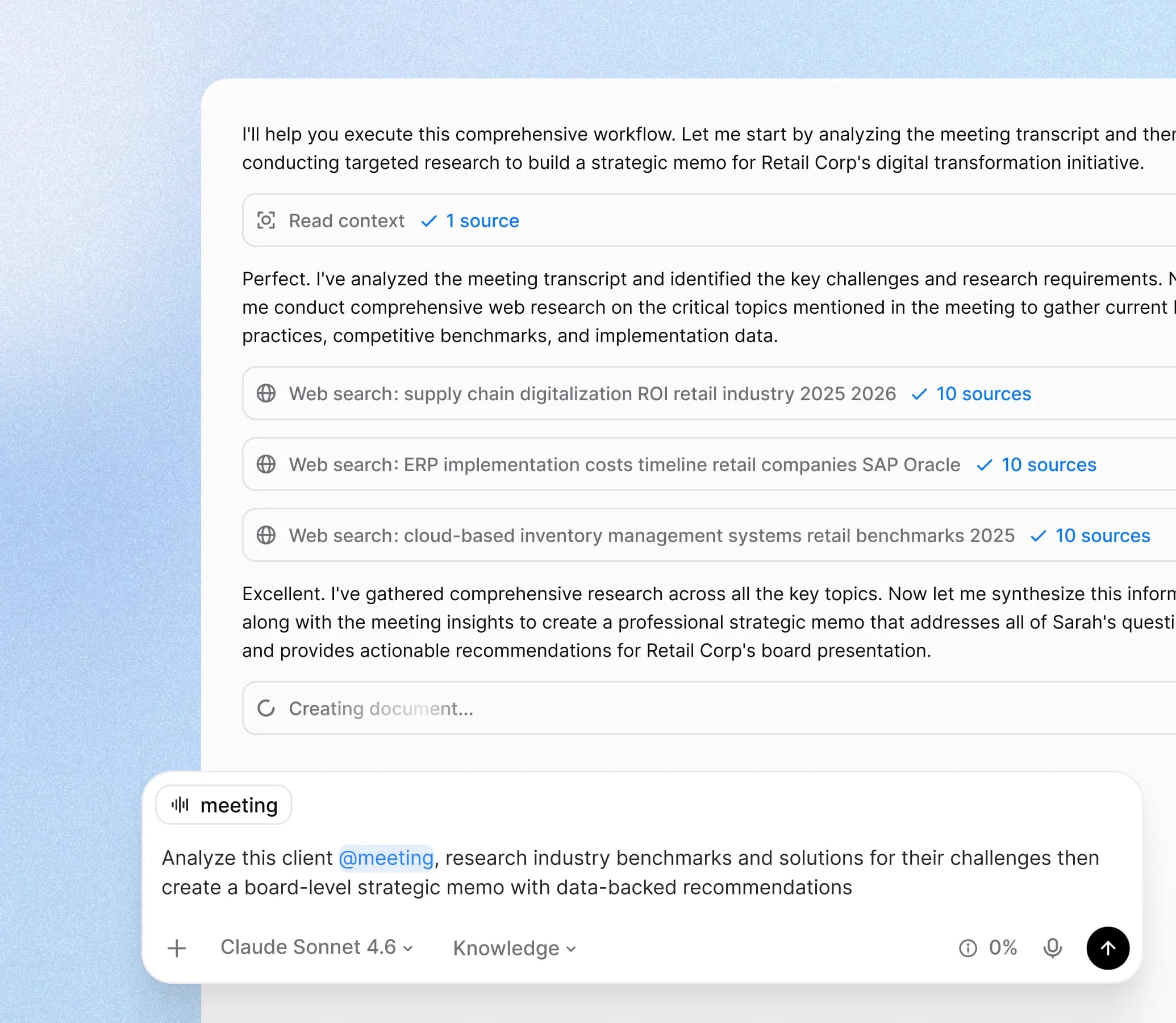Click the context usage info icon
Image resolution: width=1176 pixels, height=1023 pixels.
point(967,947)
